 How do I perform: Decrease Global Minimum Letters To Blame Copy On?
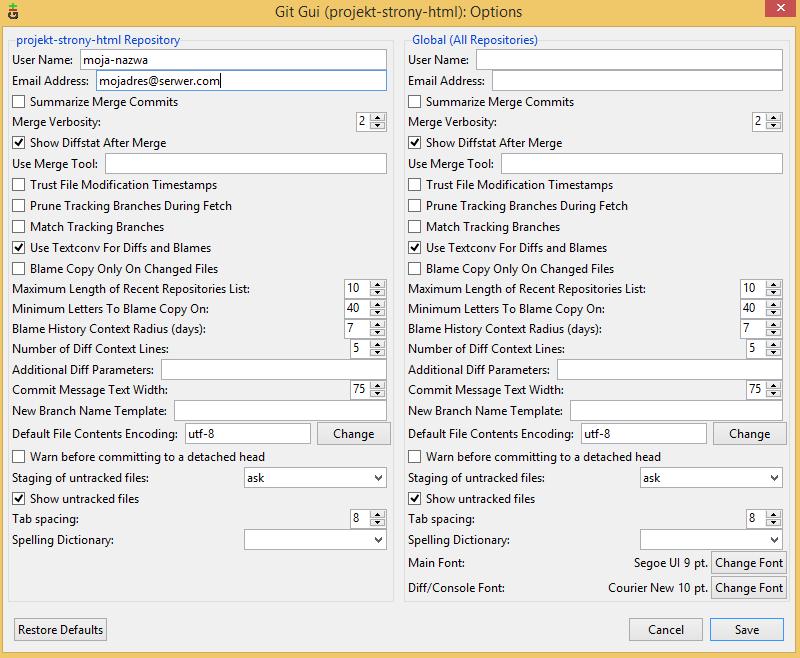pos(773,312)
